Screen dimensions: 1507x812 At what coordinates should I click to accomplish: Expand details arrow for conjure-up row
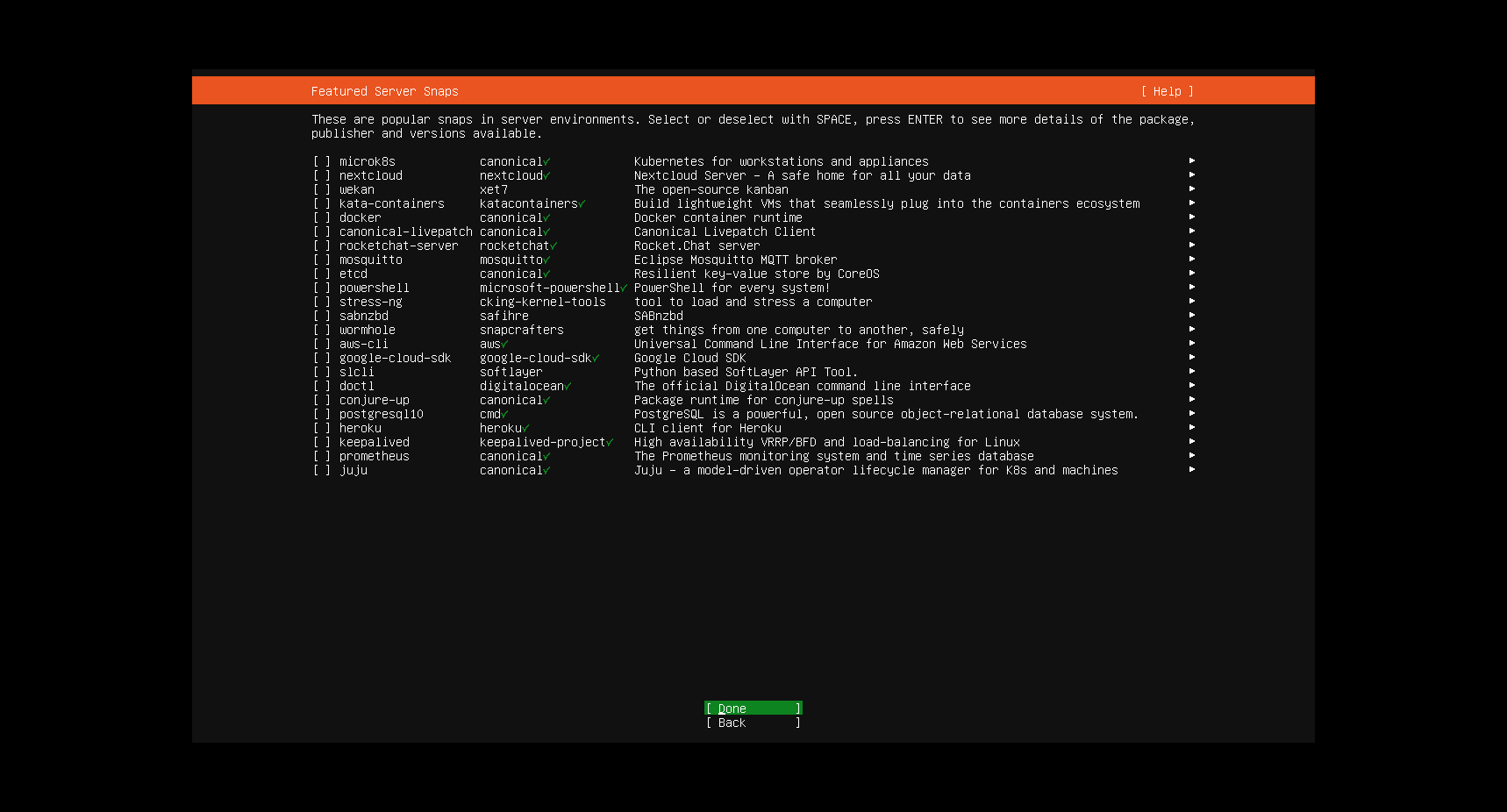pyautogui.click(x=1192, y=399)
